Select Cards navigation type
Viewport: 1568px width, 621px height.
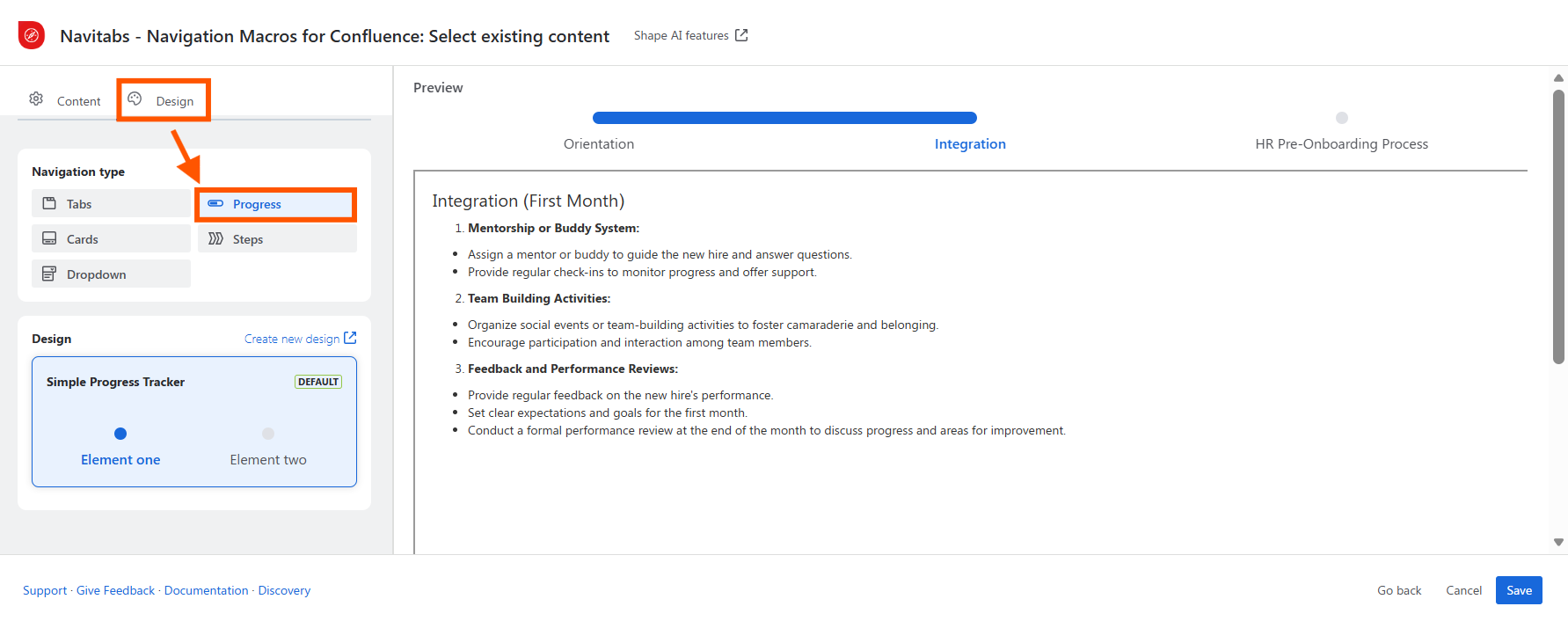click(x=111, y=238)
